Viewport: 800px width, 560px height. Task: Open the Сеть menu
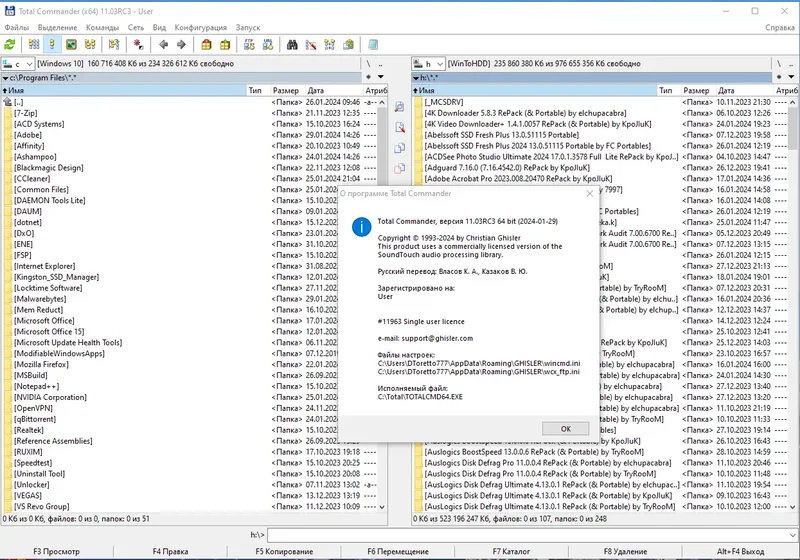(136, 28)
